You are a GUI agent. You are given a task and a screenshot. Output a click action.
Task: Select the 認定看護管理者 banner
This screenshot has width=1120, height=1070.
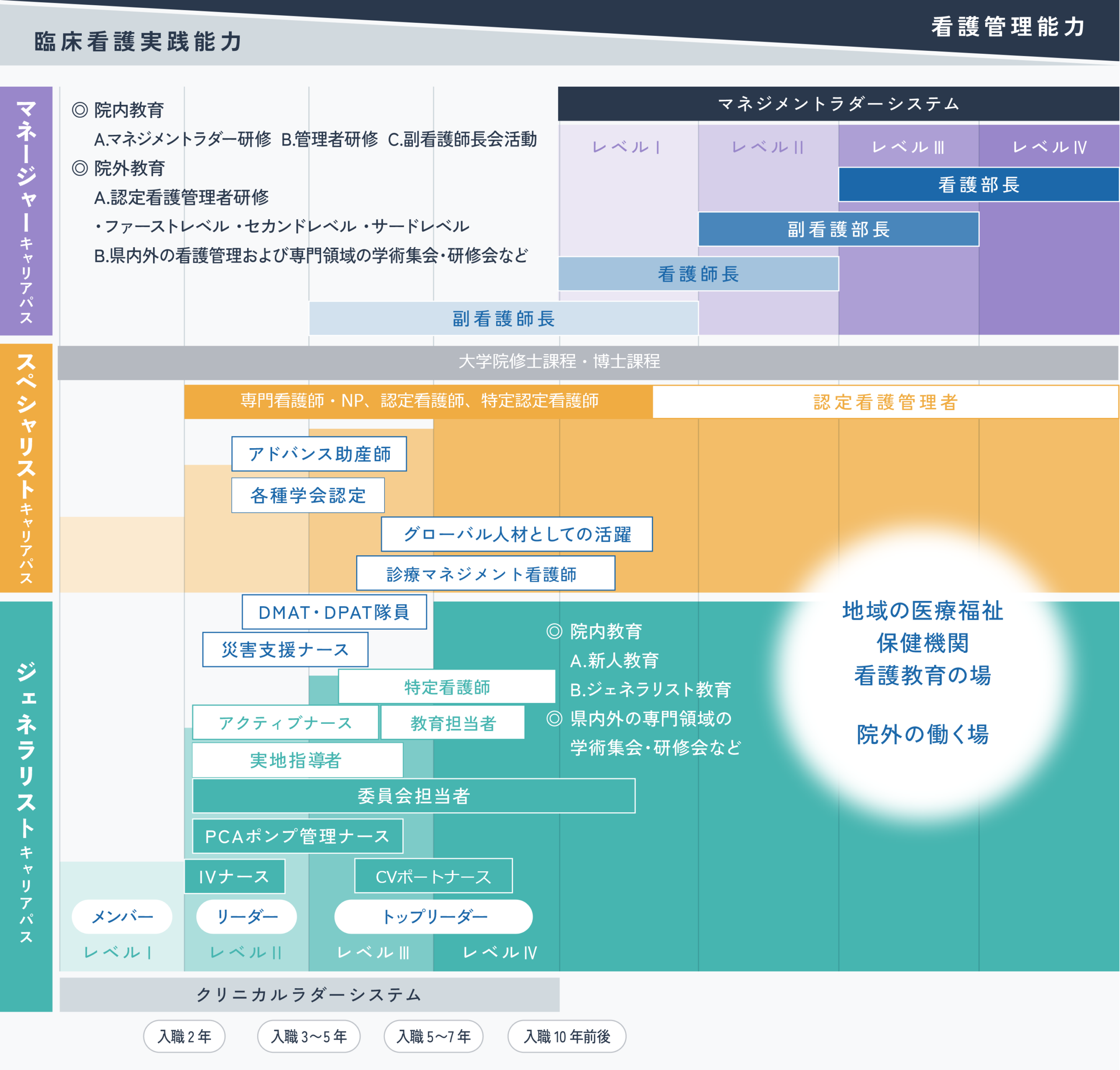885,402
